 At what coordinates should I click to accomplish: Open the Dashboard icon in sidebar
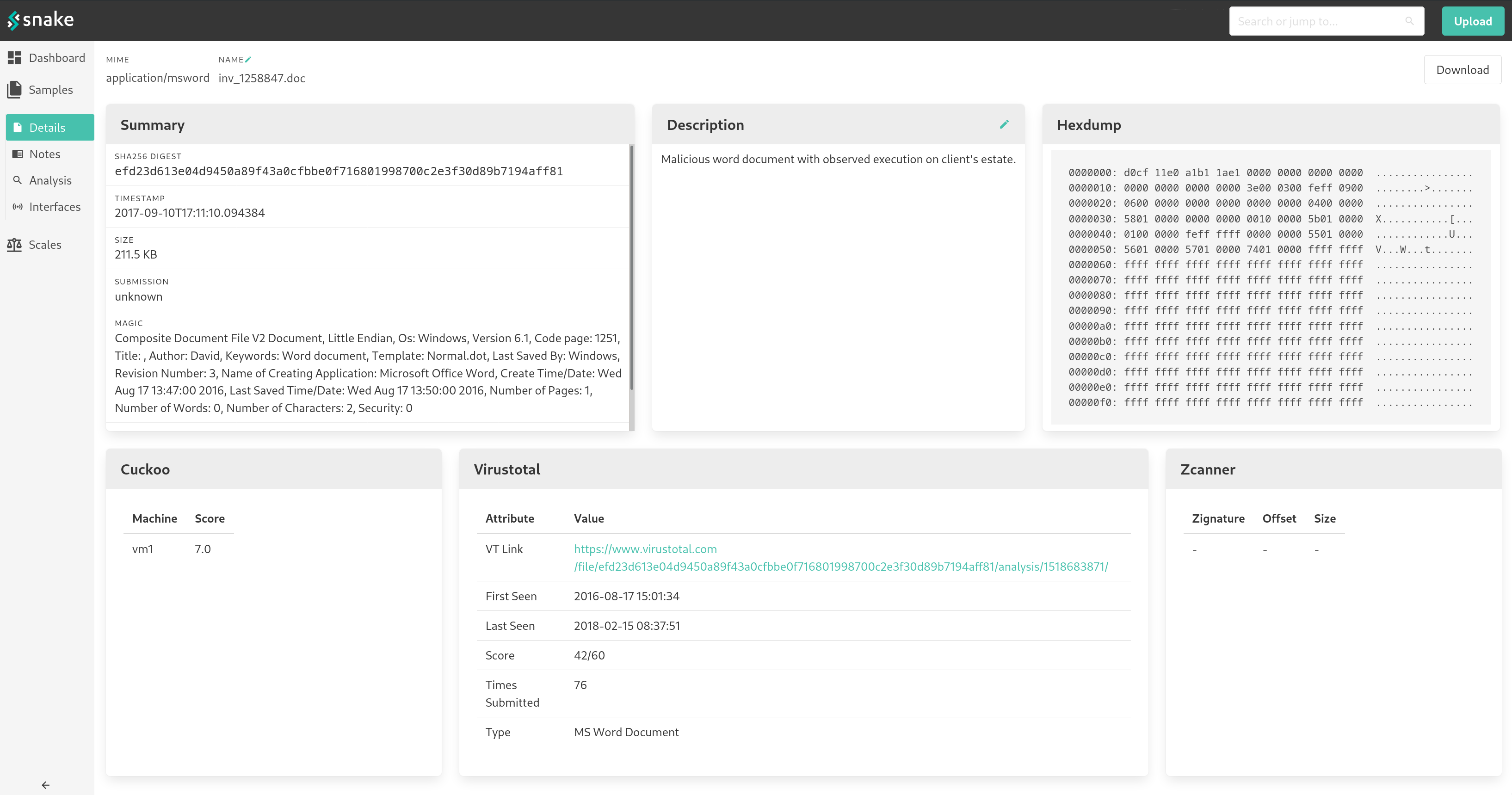pyautogui.click(x=14, y=57)
